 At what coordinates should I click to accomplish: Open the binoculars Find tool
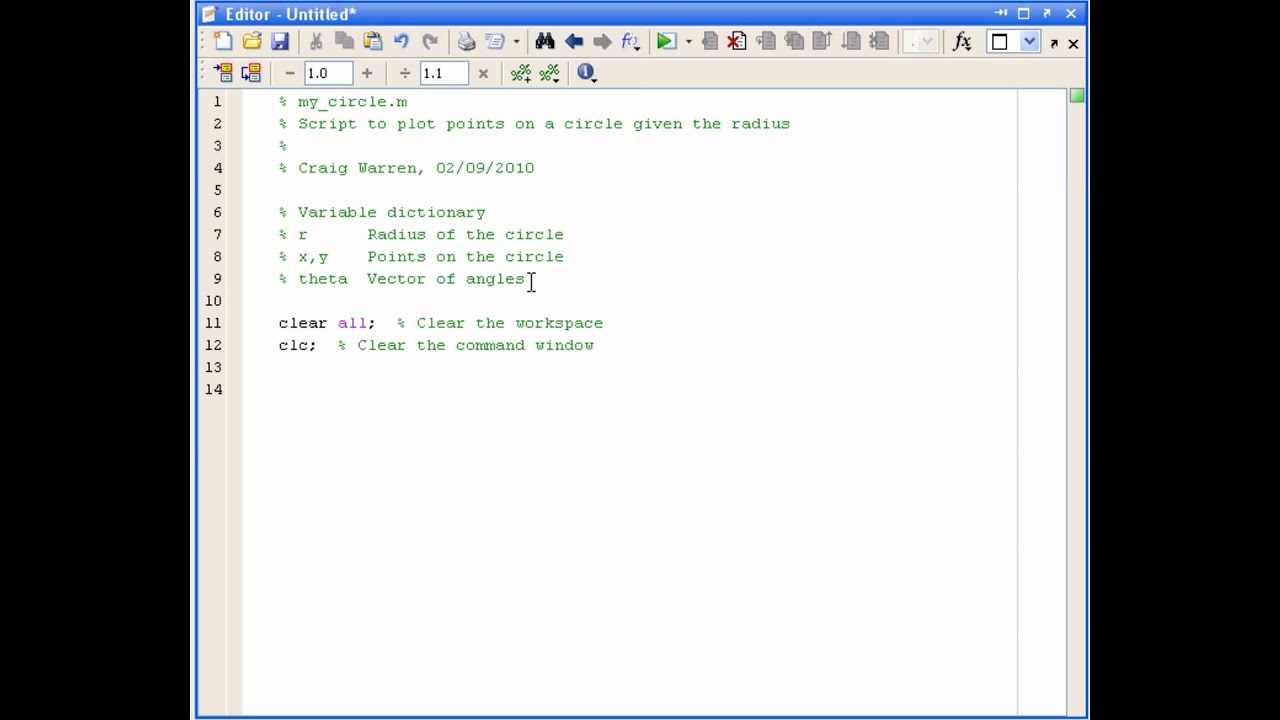pos(544,41)
